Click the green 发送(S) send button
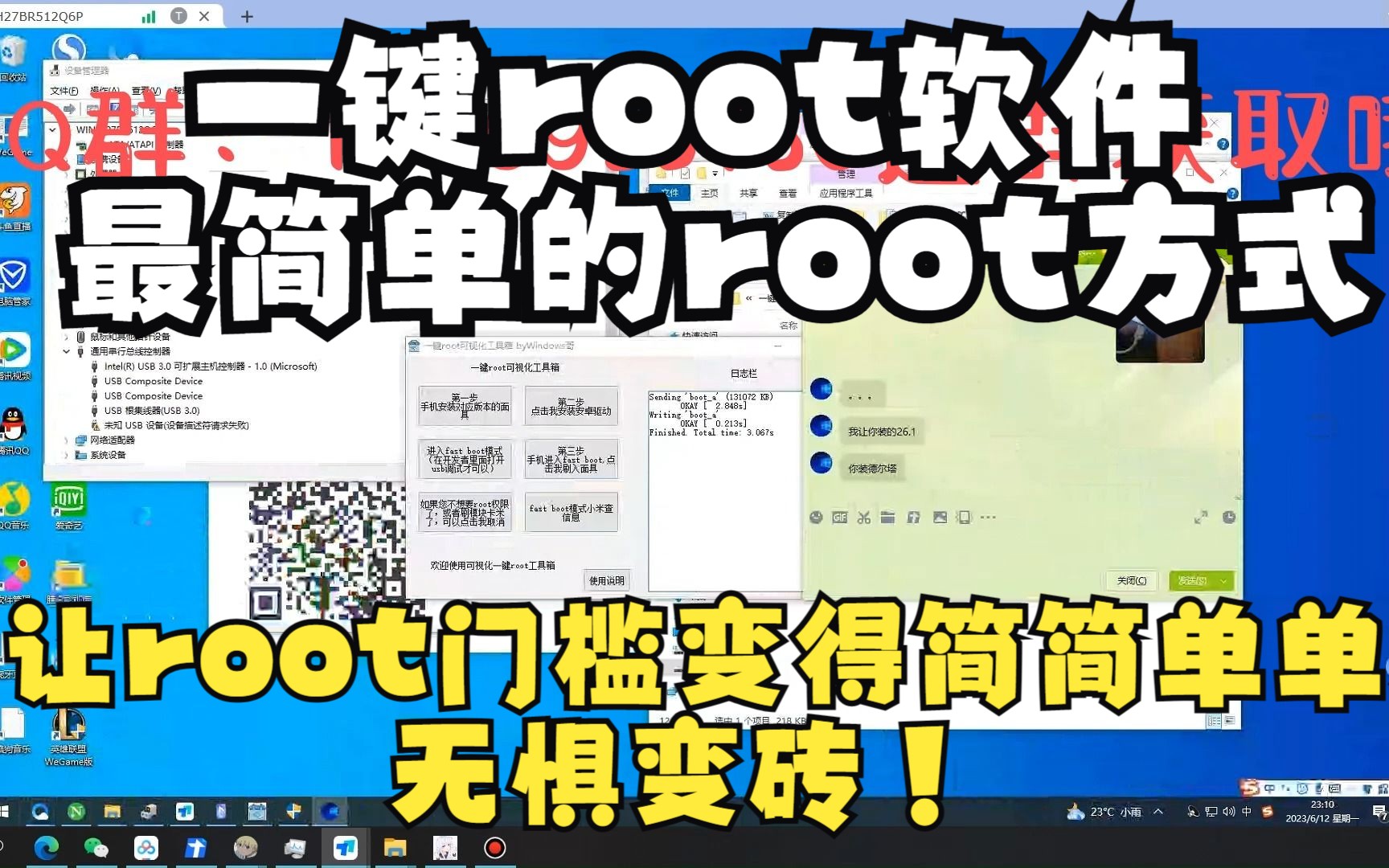The width and height of the screenshot is (1389, 868). coord(1192,580)
